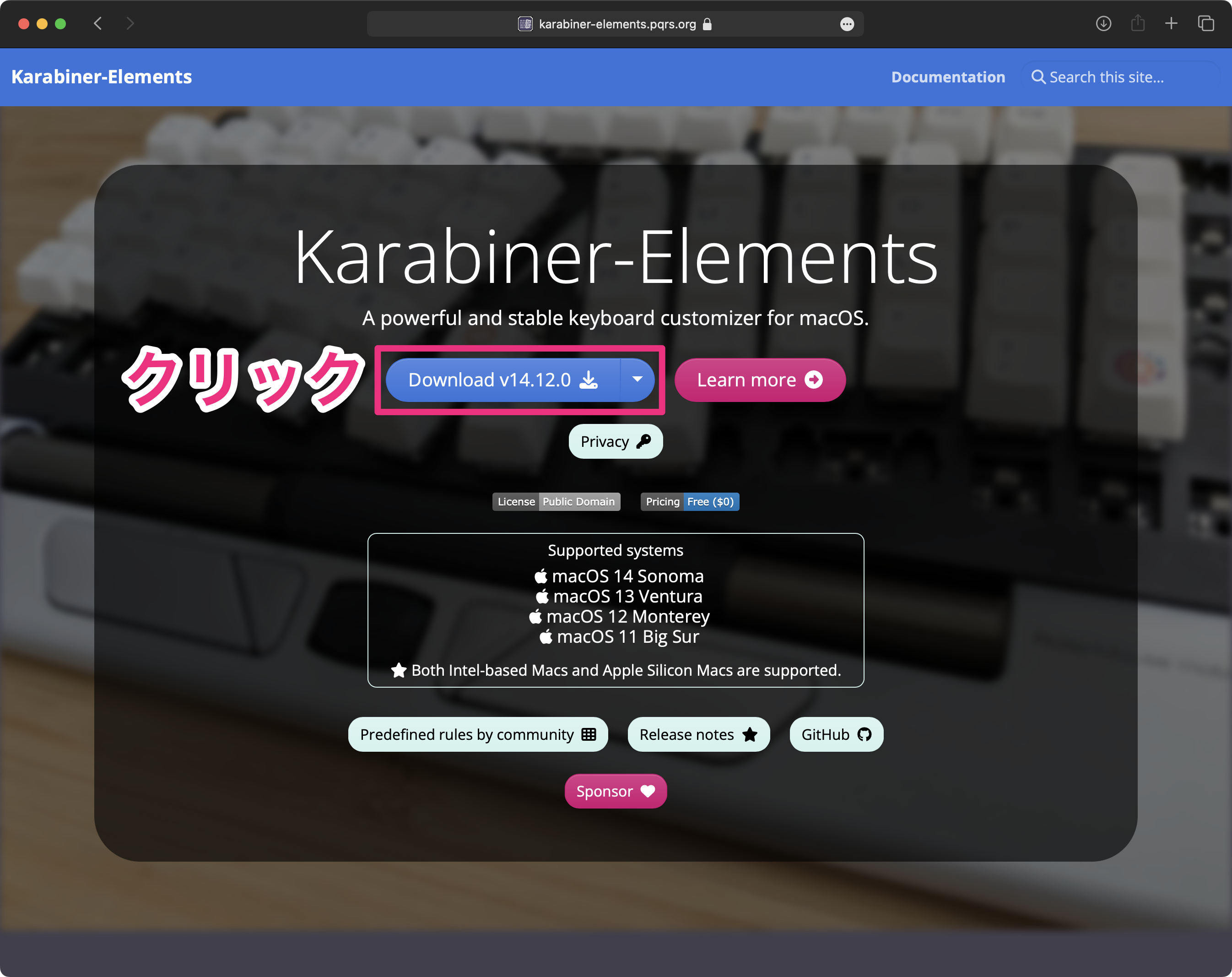
Task: Open the Share sheet icon
Action: coord(1137,23)
